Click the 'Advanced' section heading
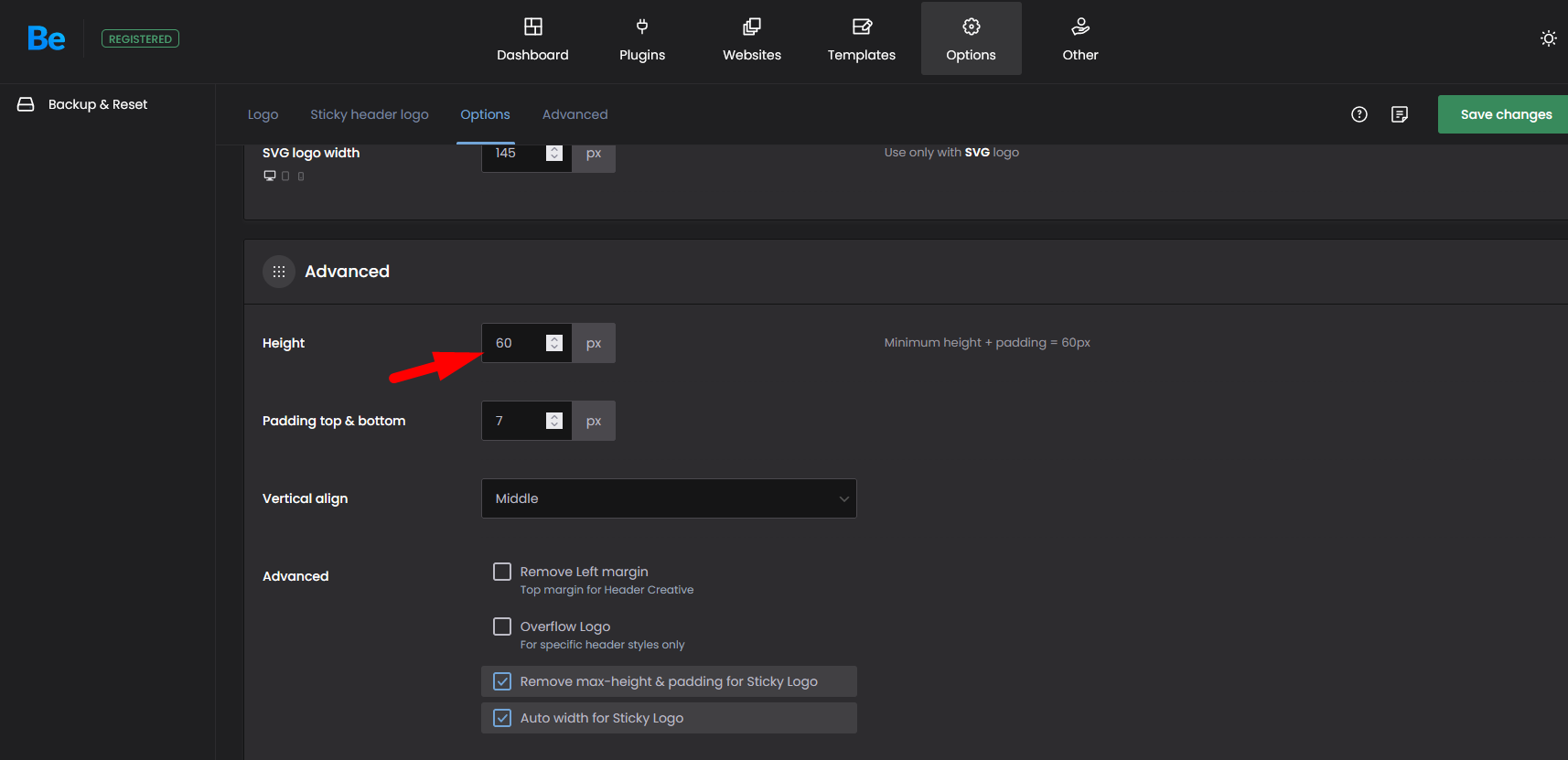This screenshot has width=1568, height=760. pyautogui.click(x=347, y=272)
